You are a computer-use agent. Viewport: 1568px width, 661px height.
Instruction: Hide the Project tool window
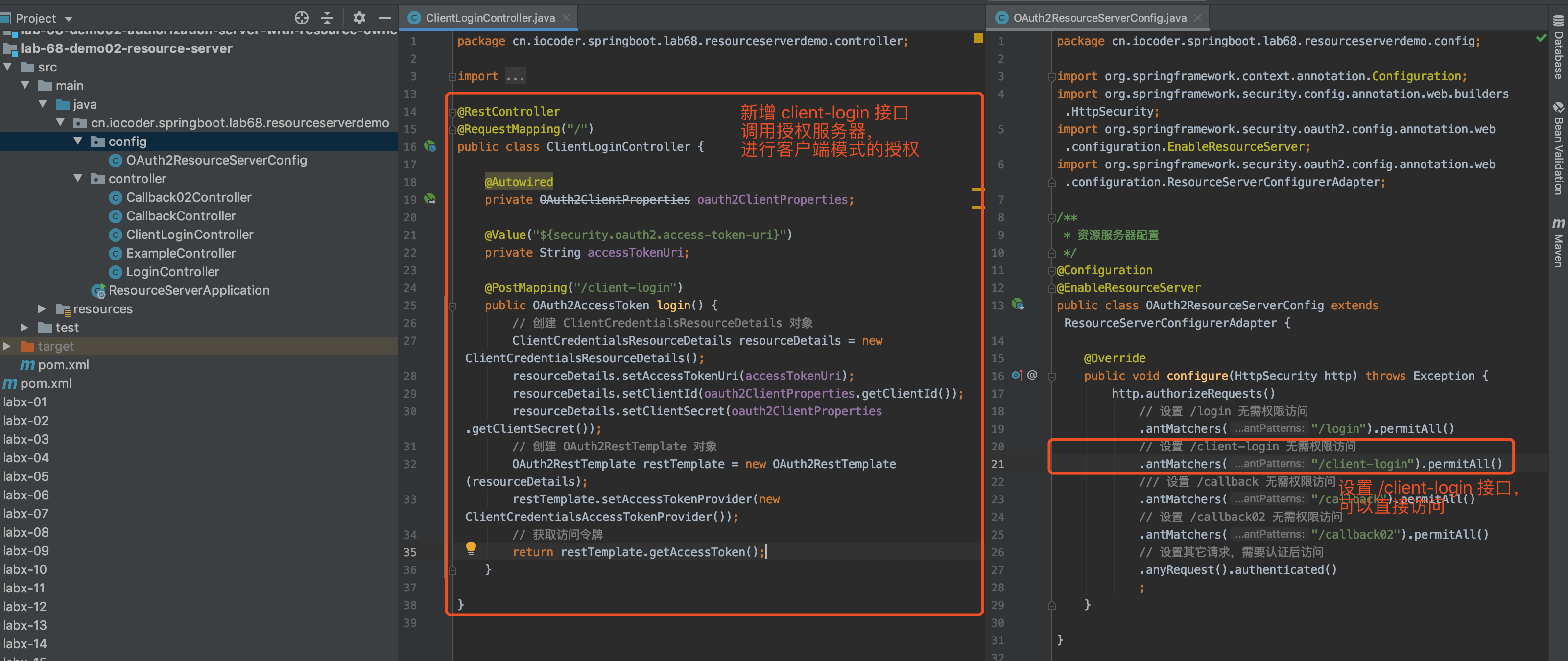(385, 18)
